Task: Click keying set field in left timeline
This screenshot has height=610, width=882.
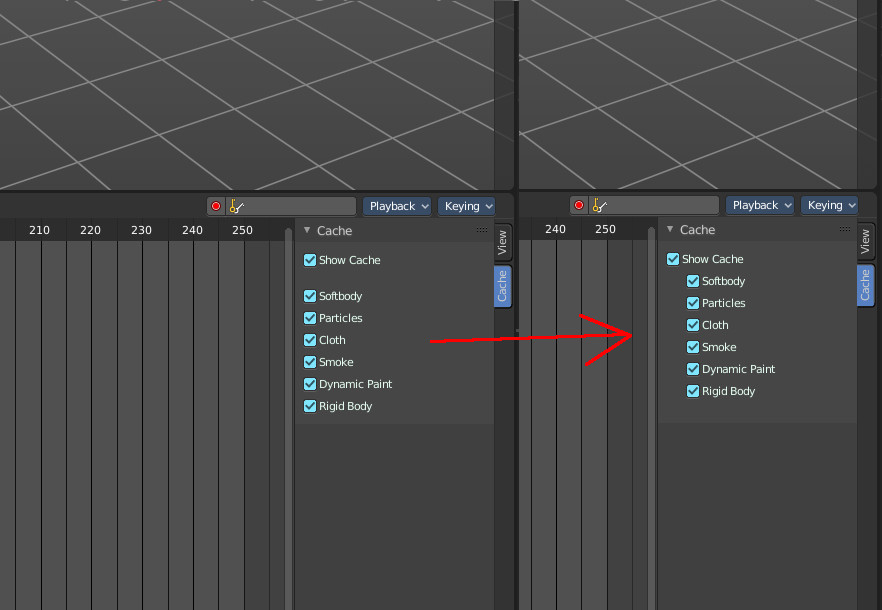Action: [291, 207]
